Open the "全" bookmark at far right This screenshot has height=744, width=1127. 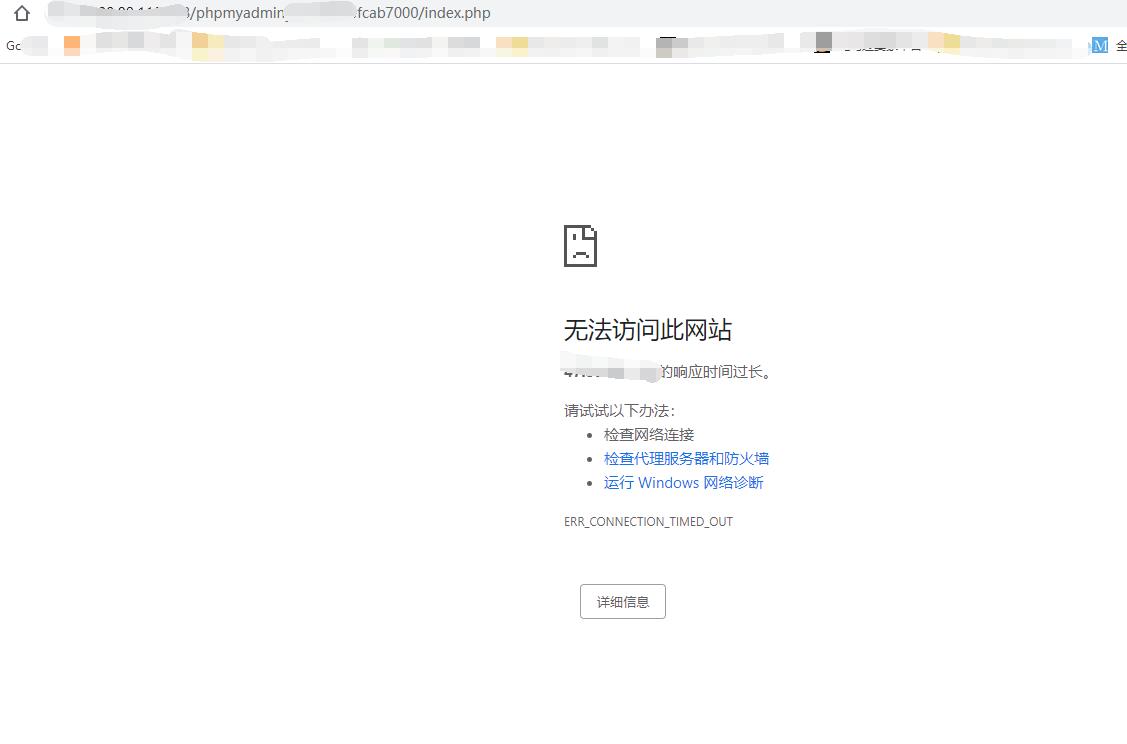coord(1121,45)
